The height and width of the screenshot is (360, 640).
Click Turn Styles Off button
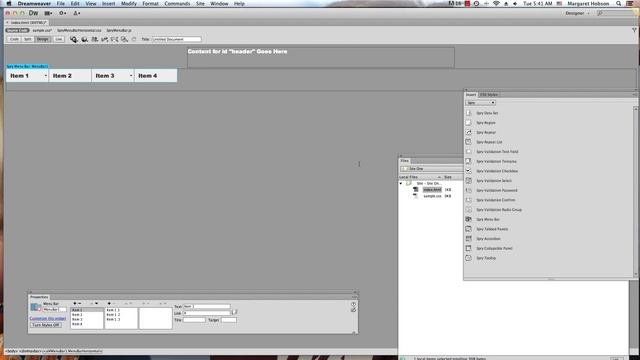click(46, 325)
